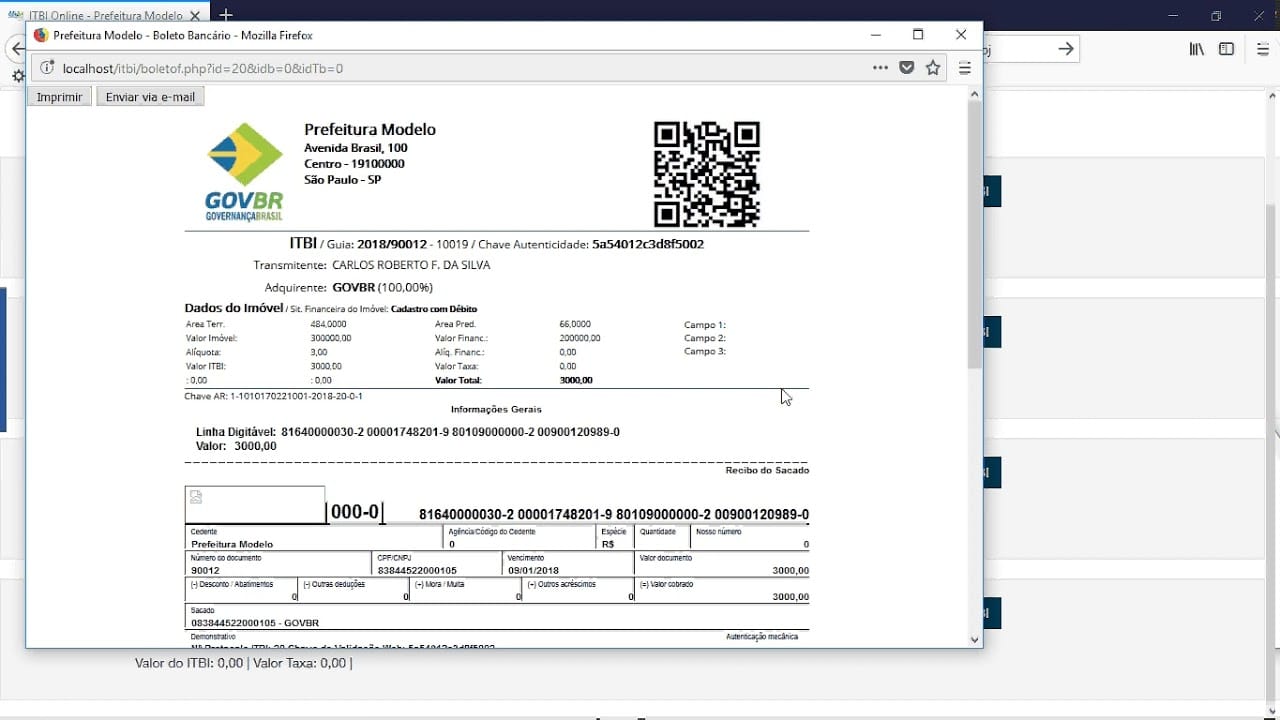The height and width of the screenshot is (720, 1280).
Task: Open a new tab with the plus icon
Action: click(x=226, y=15)
